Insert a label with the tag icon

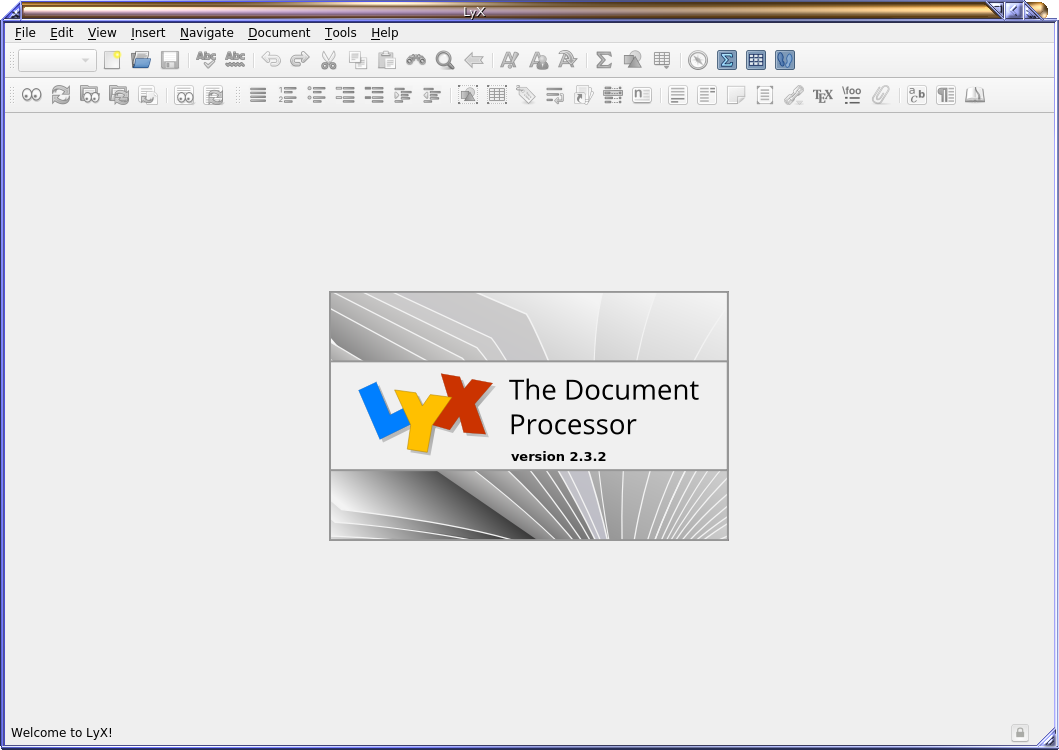click(526, 95)
